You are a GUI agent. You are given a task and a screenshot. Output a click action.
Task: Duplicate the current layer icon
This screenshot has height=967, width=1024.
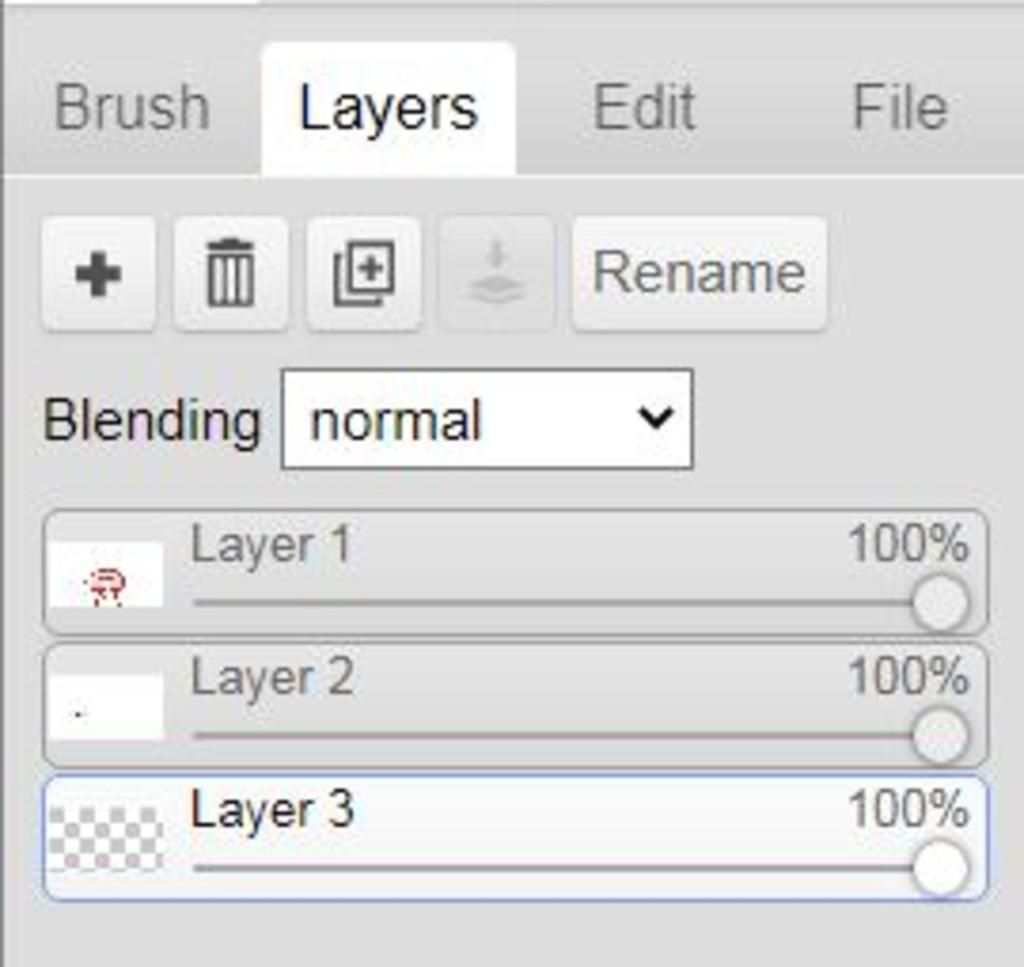[x=364, y=274]
